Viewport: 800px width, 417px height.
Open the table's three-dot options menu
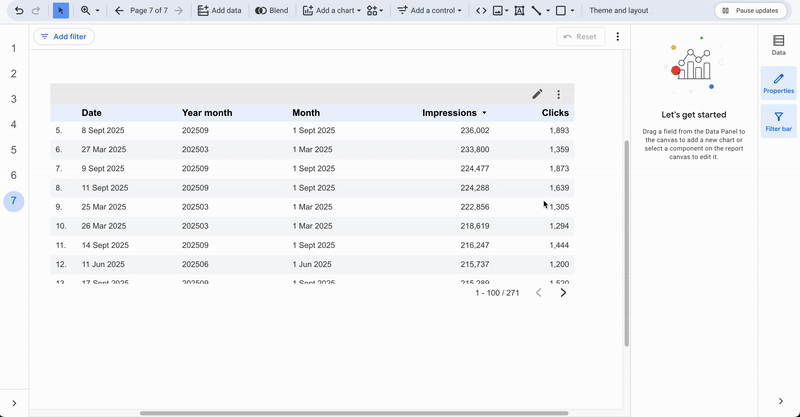[x=559, y=94]
